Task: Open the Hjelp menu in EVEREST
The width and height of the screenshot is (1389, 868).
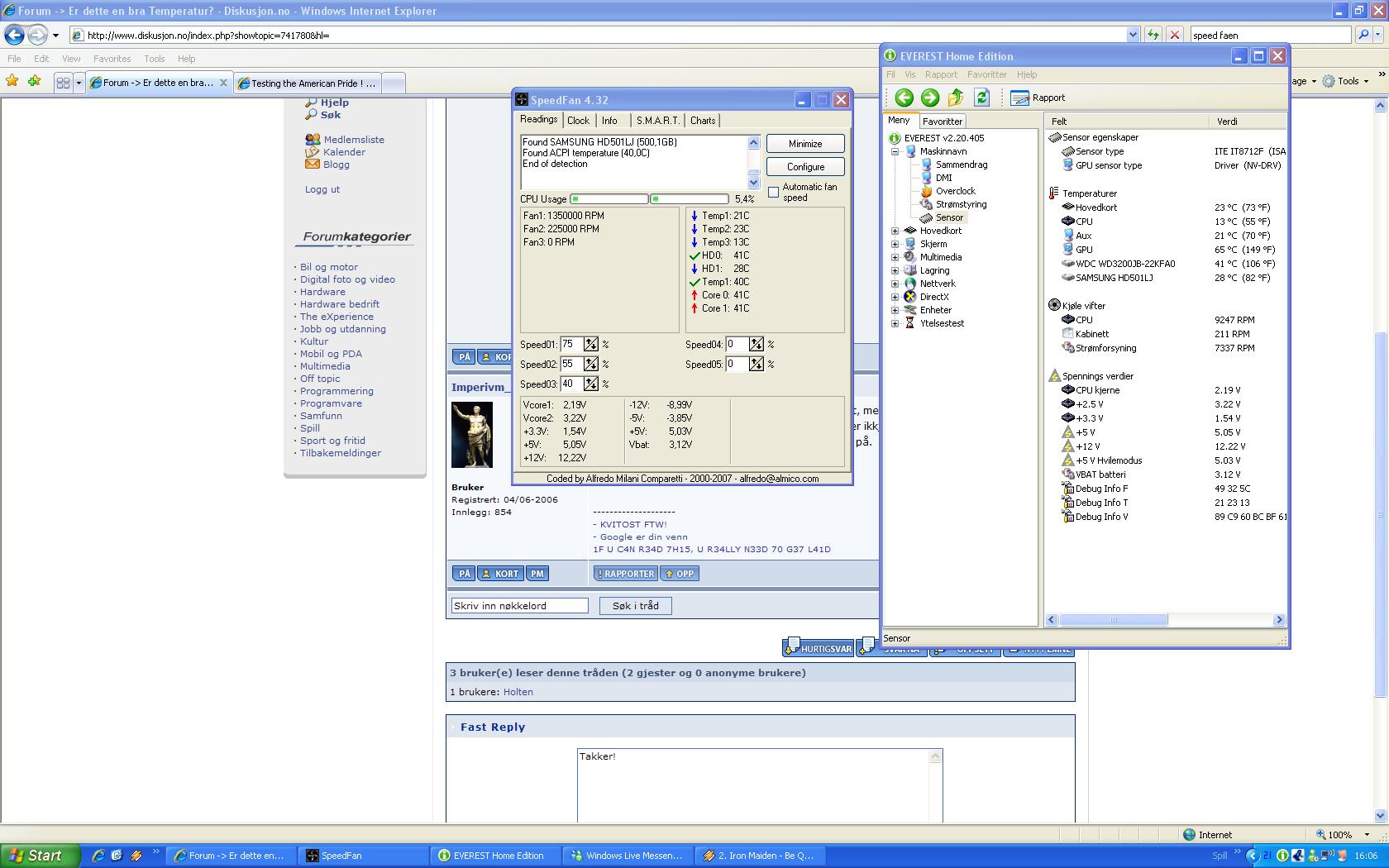Action: tap(1026, 74)
